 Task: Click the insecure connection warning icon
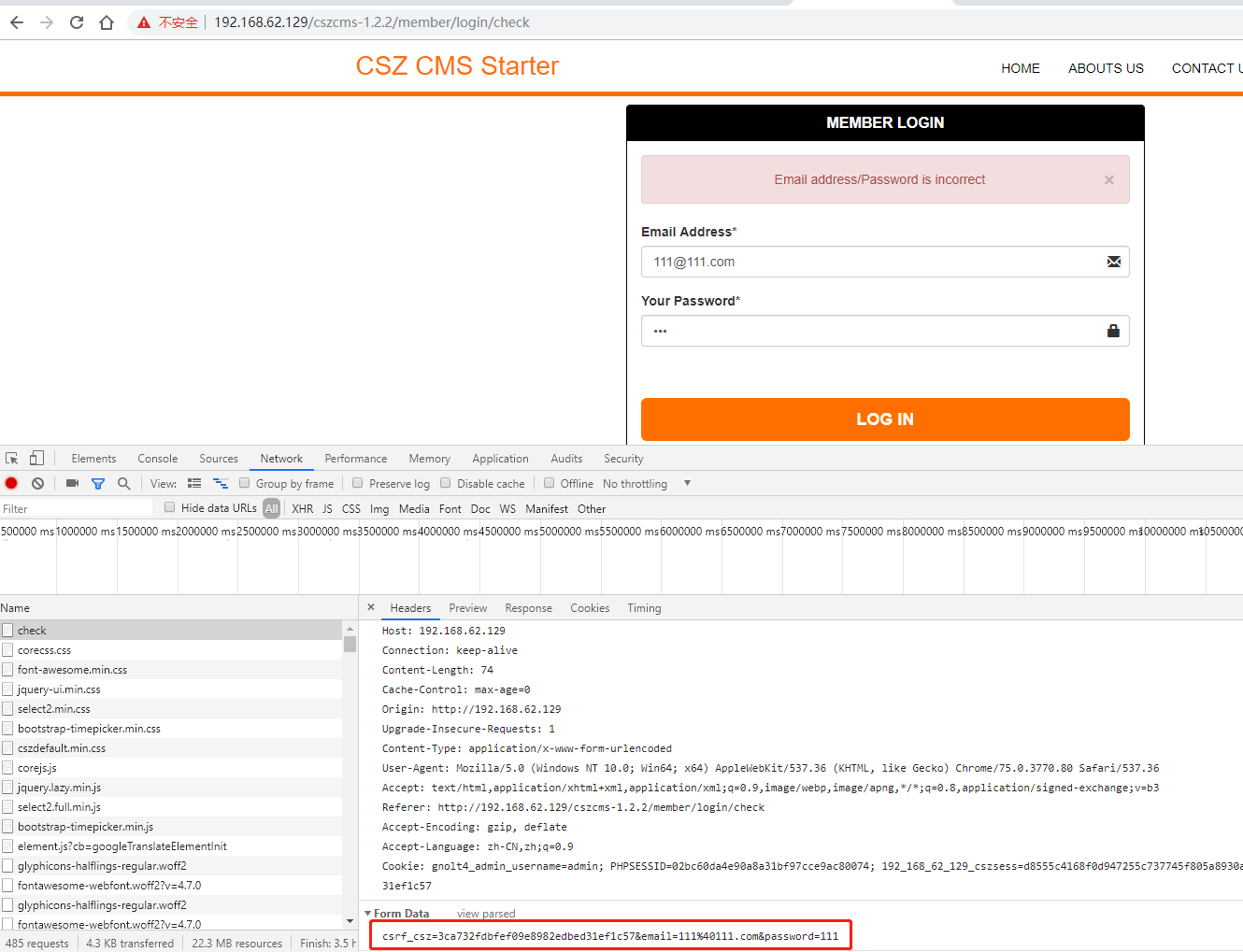pos(144,22)
